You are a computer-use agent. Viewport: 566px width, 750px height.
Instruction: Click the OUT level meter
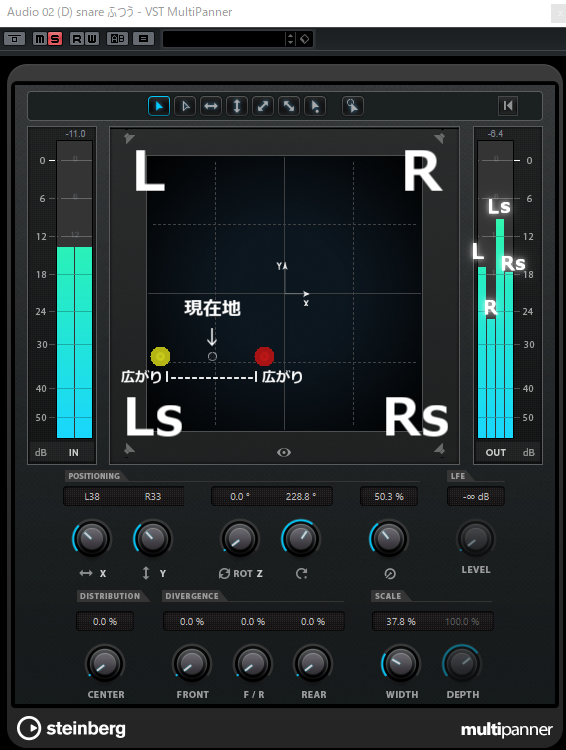pyautogui.click(x=495, y=289)
